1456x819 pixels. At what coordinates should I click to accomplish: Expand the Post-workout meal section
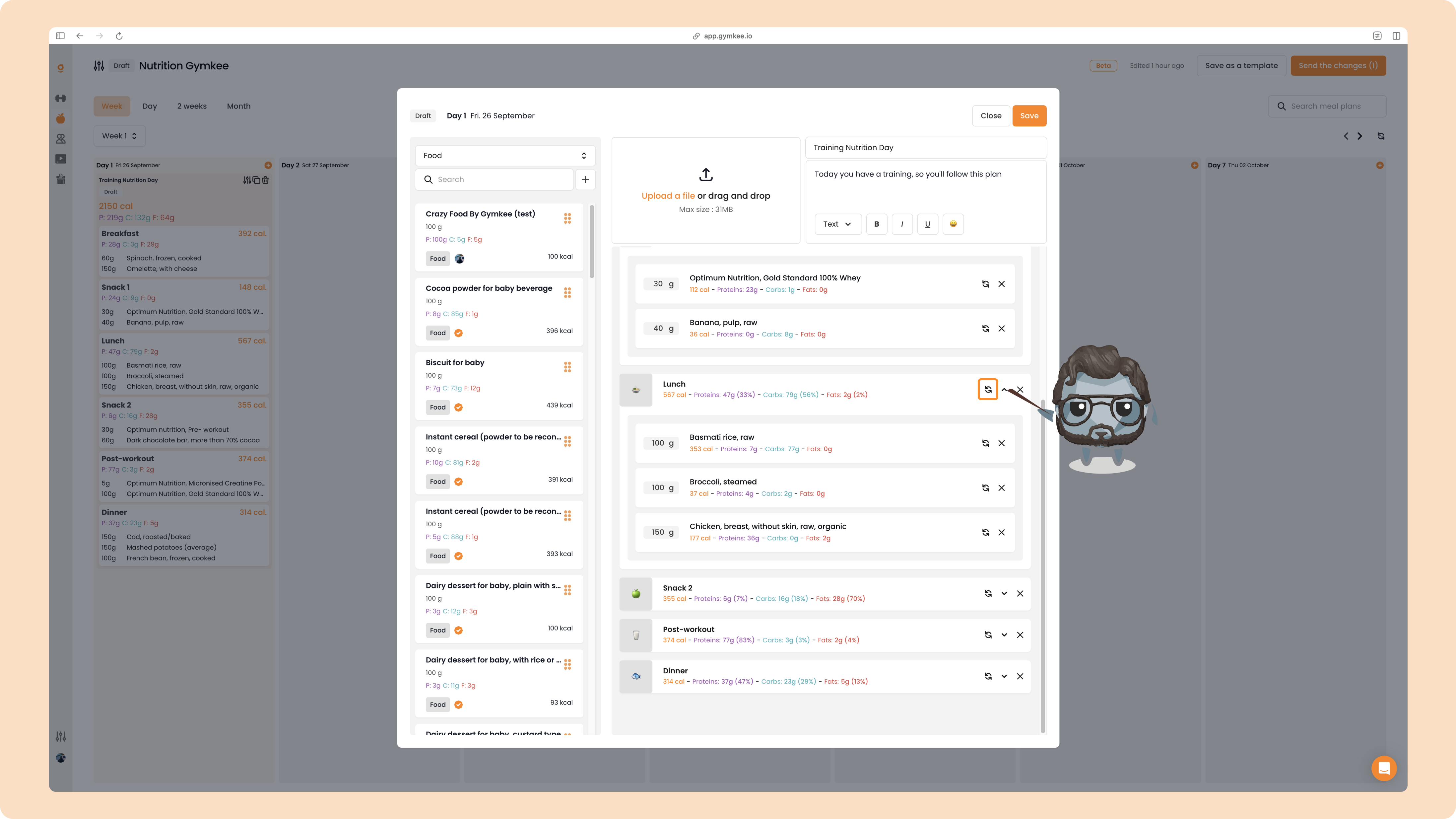click(x=1004, y=635)
